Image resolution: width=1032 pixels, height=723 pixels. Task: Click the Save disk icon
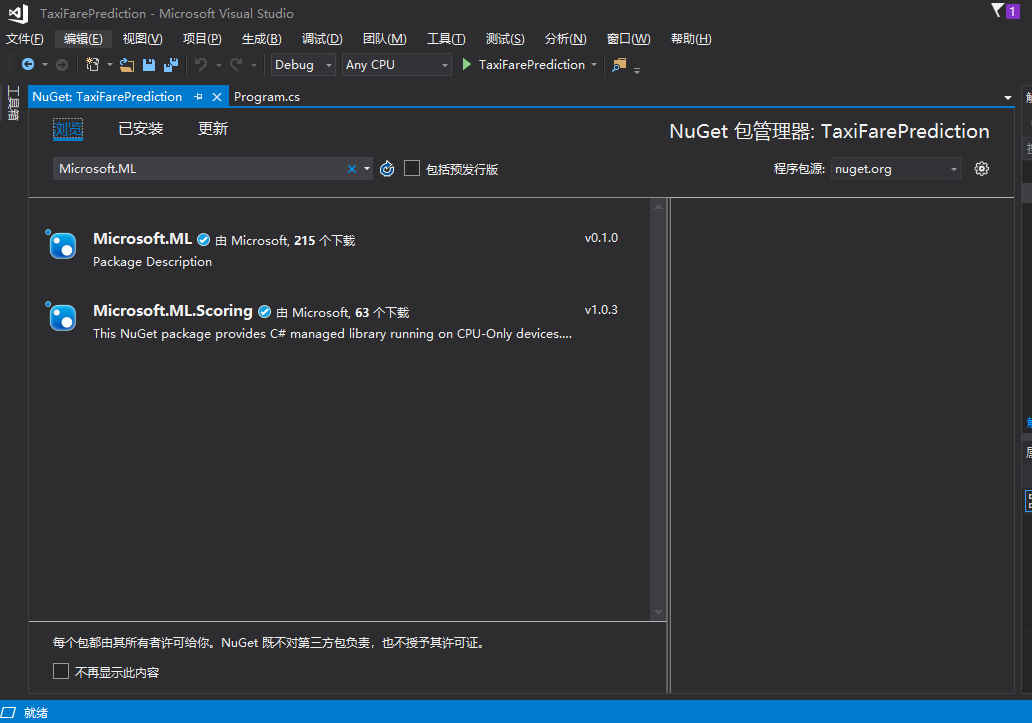149,65
